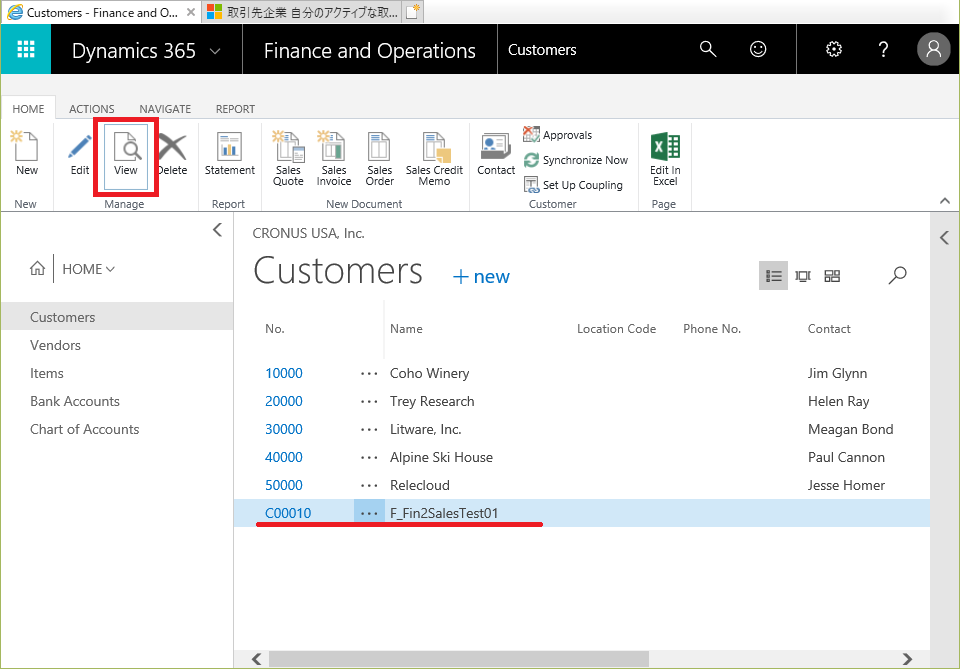Switch to the Japanese 取引先企業 browser tab
This screenshot has height=669, width=960.
tap(302, 12)
